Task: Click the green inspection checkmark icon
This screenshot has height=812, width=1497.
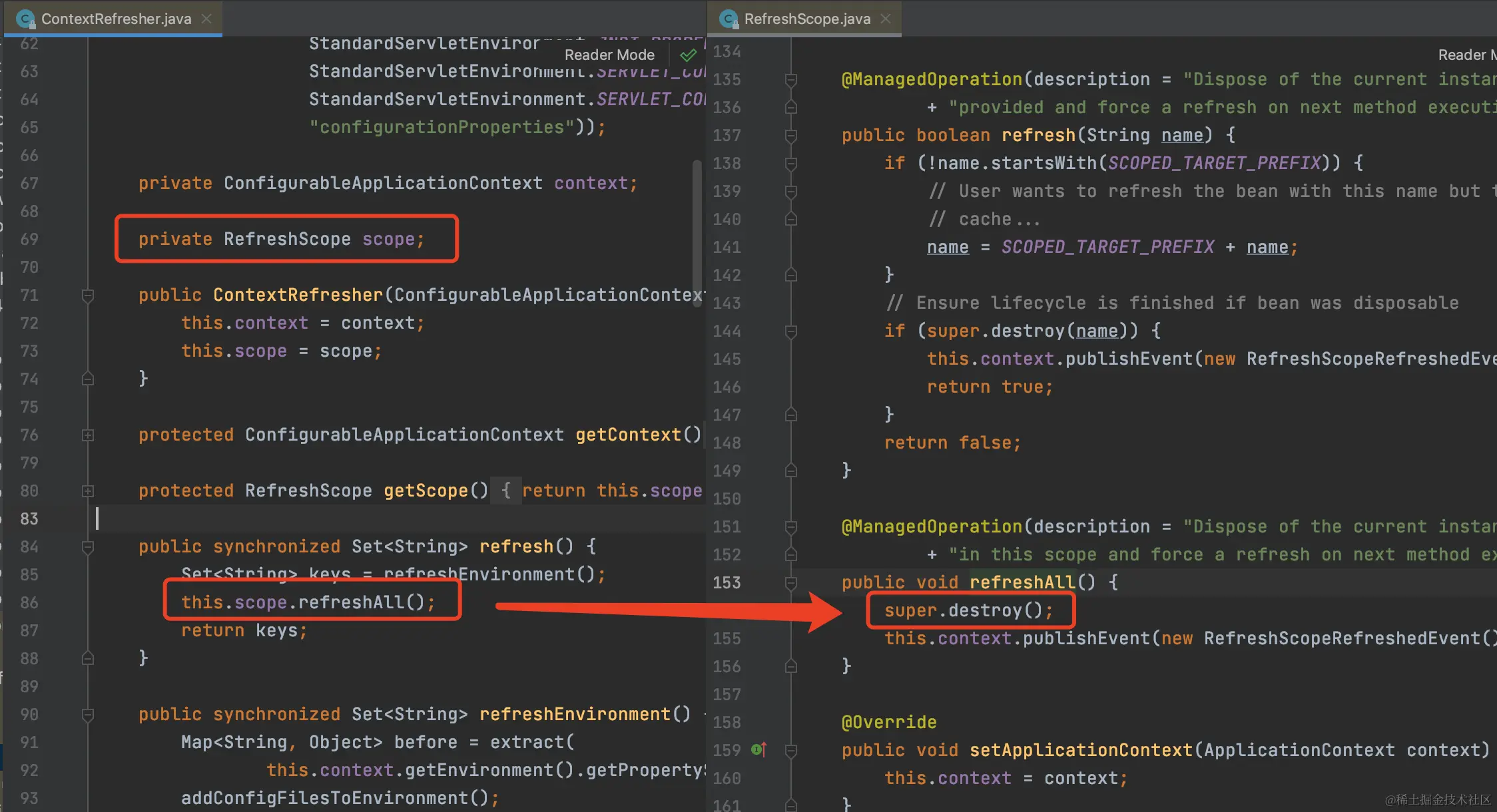Action: (688, 55)
